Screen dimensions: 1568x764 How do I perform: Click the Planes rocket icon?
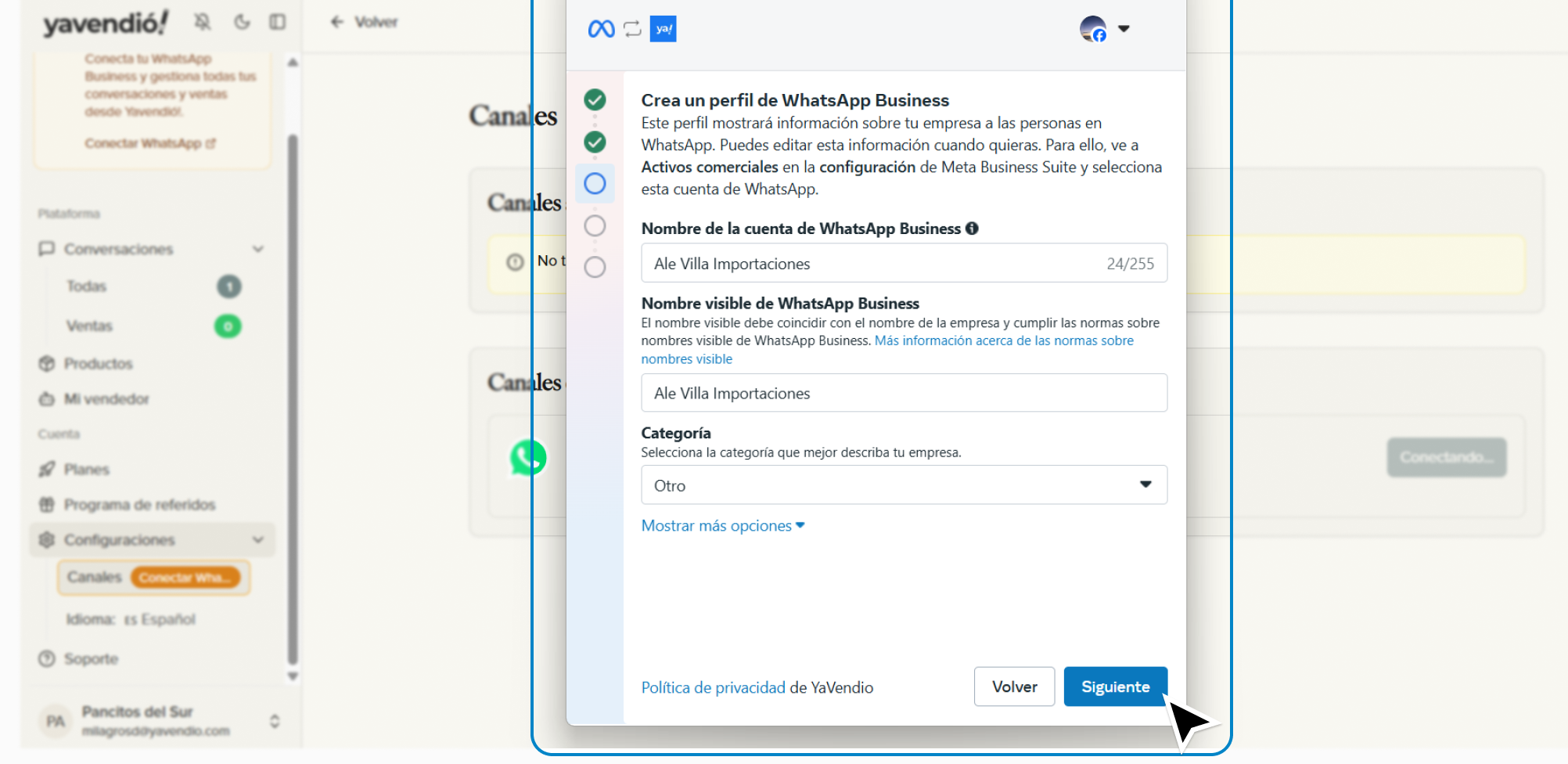click(47, 470)
